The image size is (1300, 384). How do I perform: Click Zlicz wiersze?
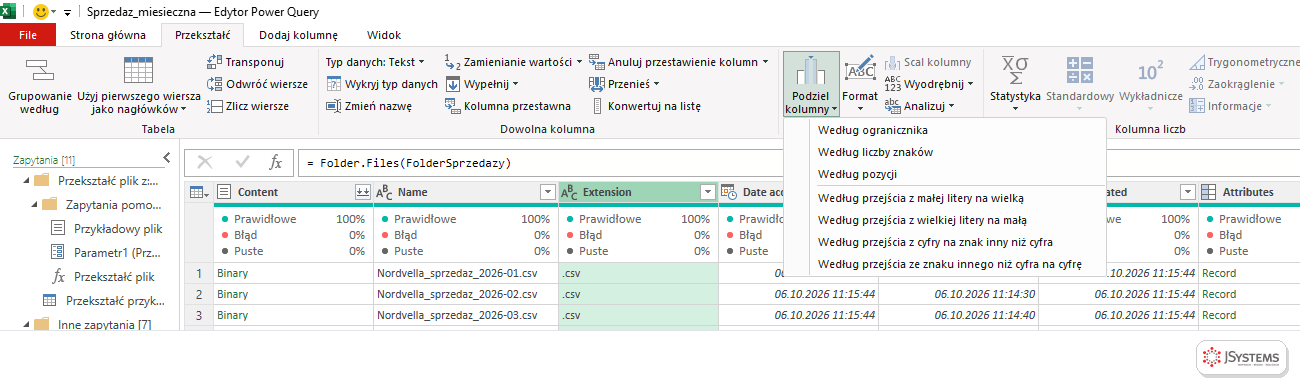tap(247, 106)
